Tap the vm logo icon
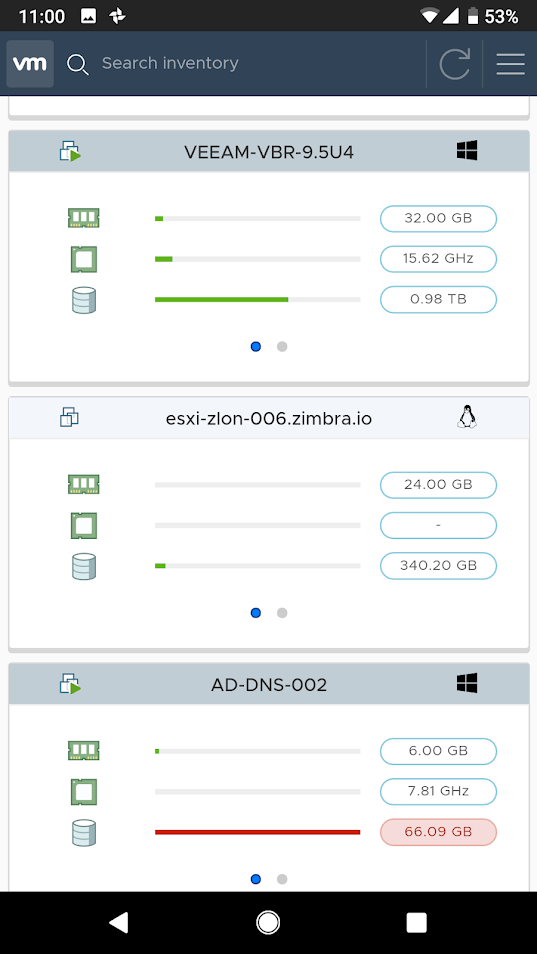Image resolution: width=537 pixels, height=954 pixels. coord(30,63)
